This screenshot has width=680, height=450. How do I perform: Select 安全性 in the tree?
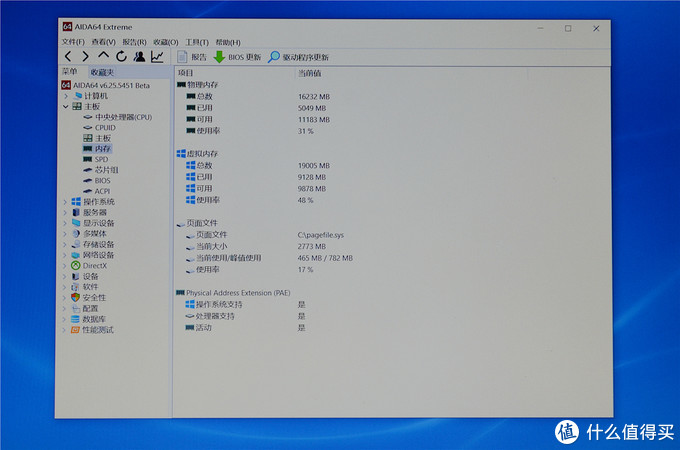pyautogui.click(x=95, y=297)
